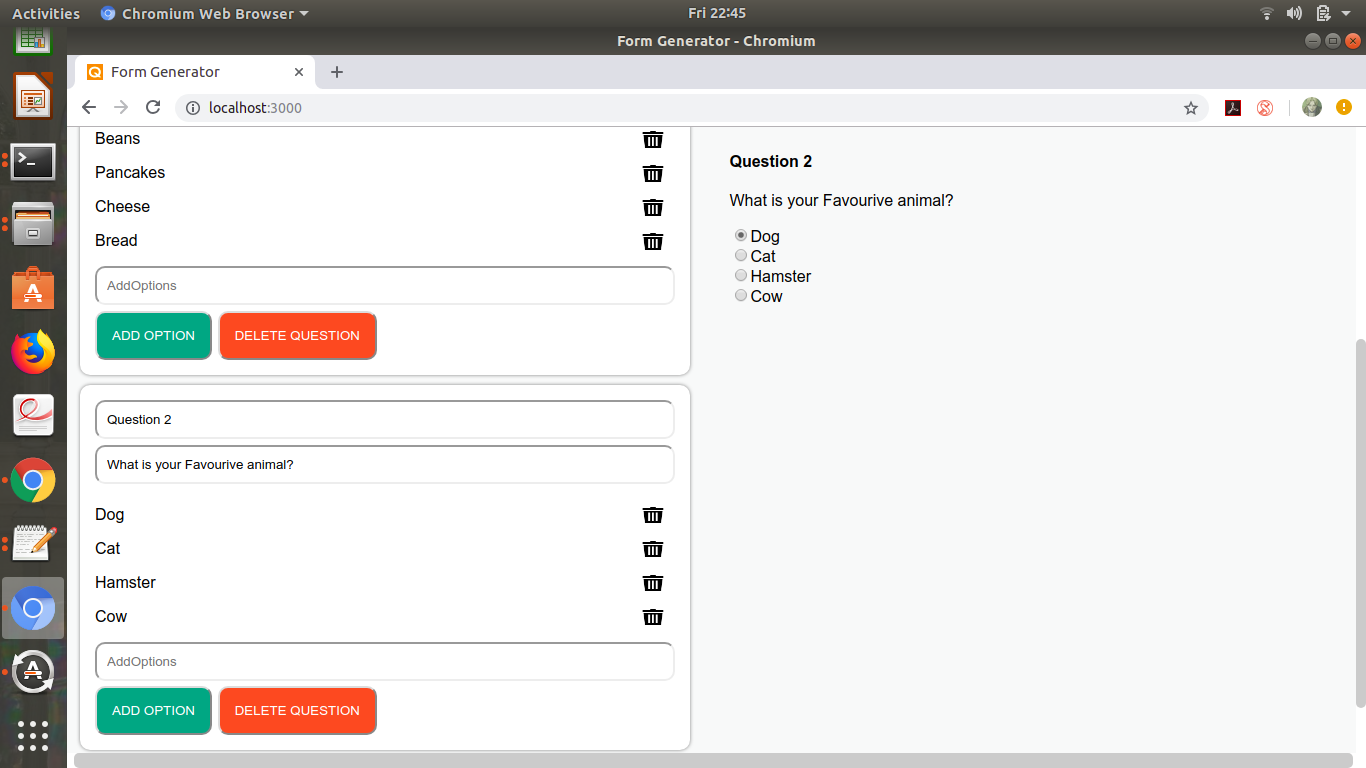The image size is (1366, 768).
Task: Select the "Cow" answer option
Action: pos(741,295)
